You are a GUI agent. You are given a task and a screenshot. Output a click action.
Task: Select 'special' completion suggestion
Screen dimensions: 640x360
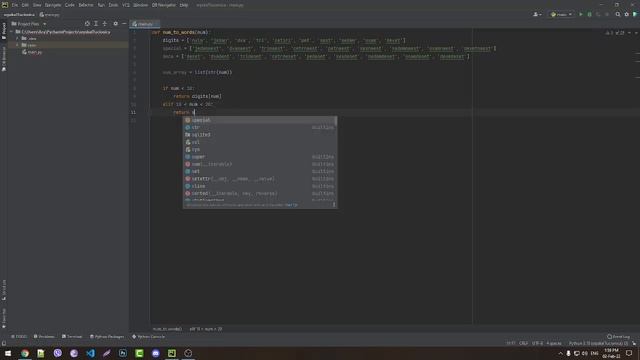260,120
